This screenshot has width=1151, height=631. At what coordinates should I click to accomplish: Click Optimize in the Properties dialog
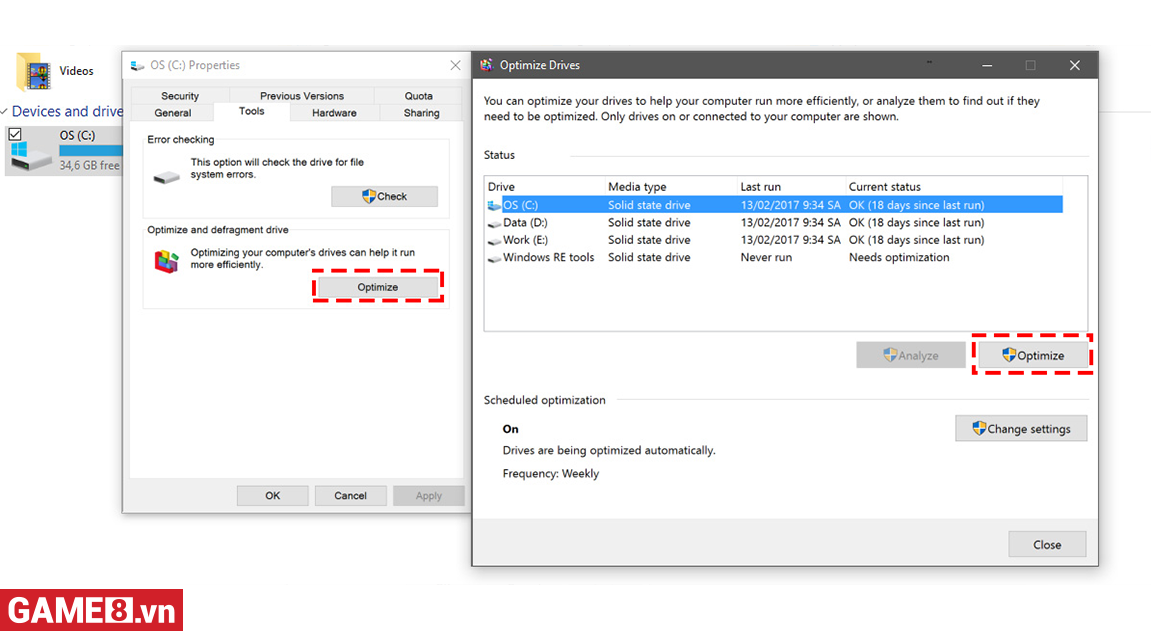tap(378, 287)
